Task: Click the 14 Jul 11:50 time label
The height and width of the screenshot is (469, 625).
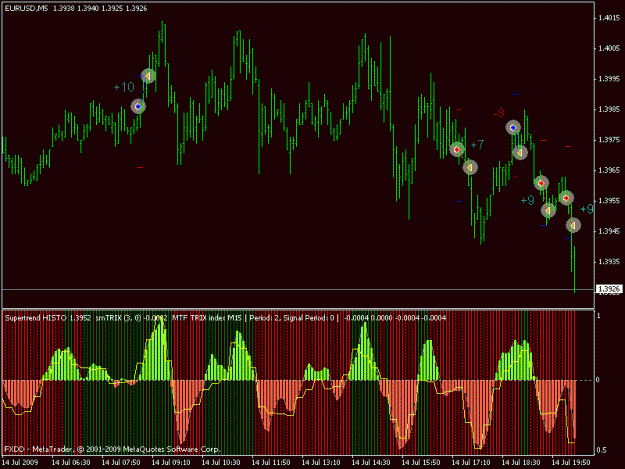Action: pyautogui.click(x=271, y=462)
